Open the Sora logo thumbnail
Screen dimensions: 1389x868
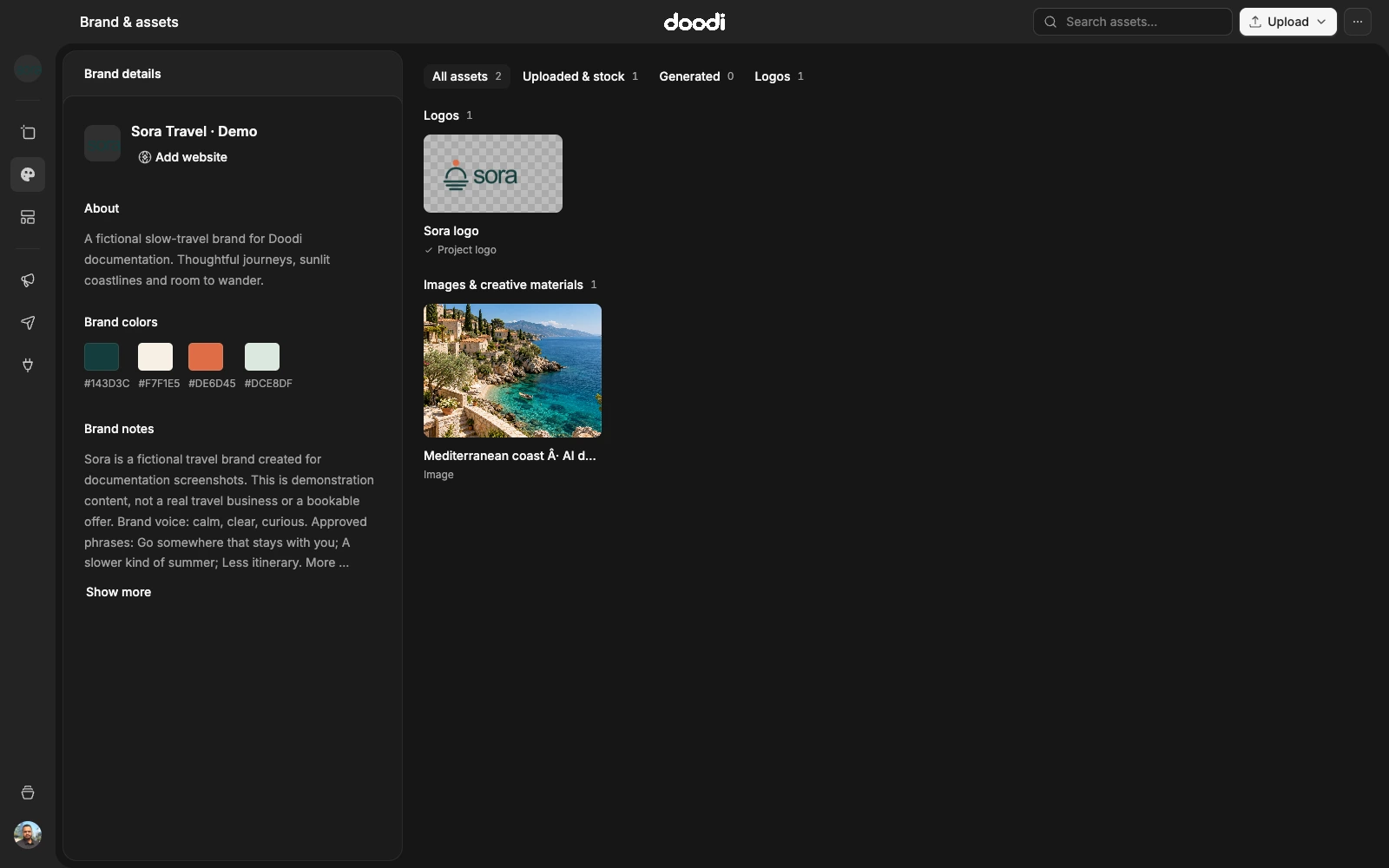pos(493,174)
